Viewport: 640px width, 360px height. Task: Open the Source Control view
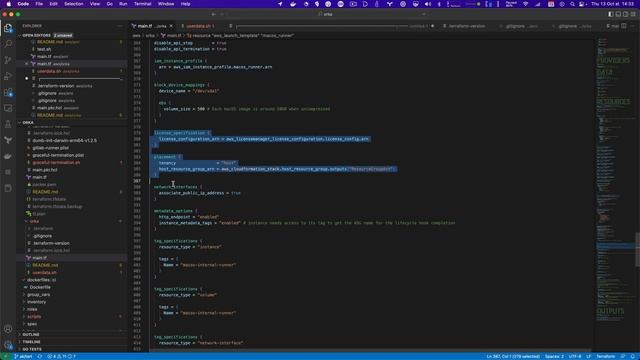pos(8,60)
